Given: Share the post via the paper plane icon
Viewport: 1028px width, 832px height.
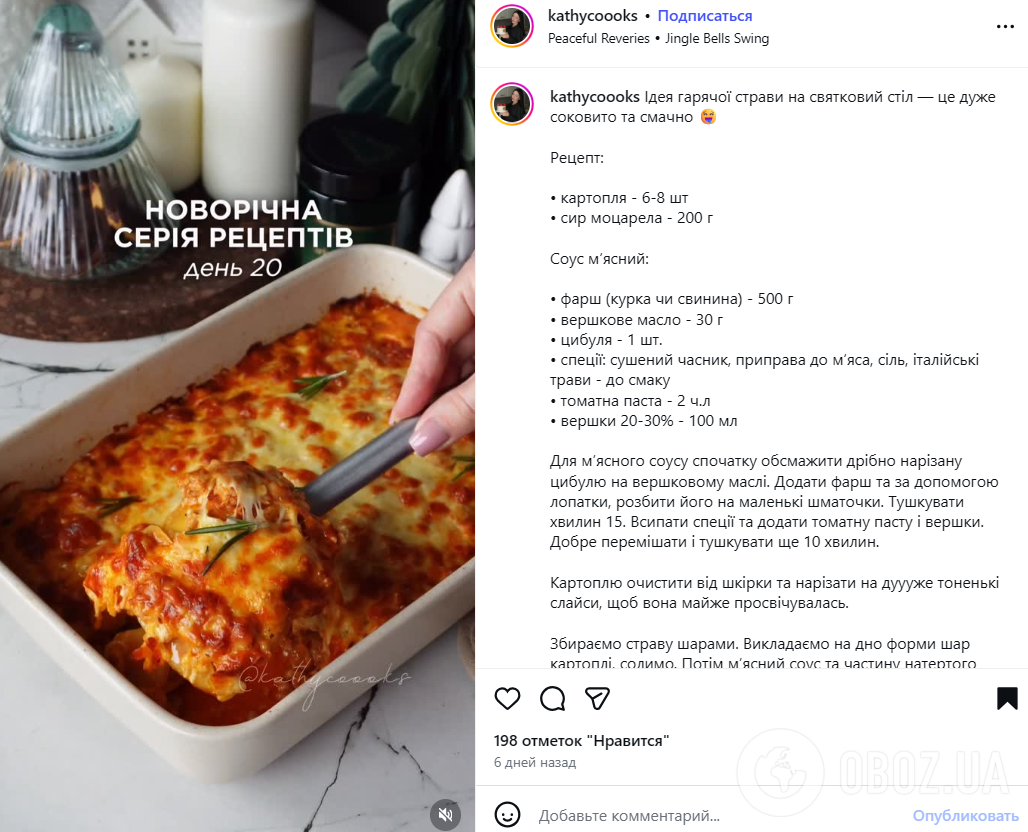Looking at the screenshot, I should pos(597,700).
